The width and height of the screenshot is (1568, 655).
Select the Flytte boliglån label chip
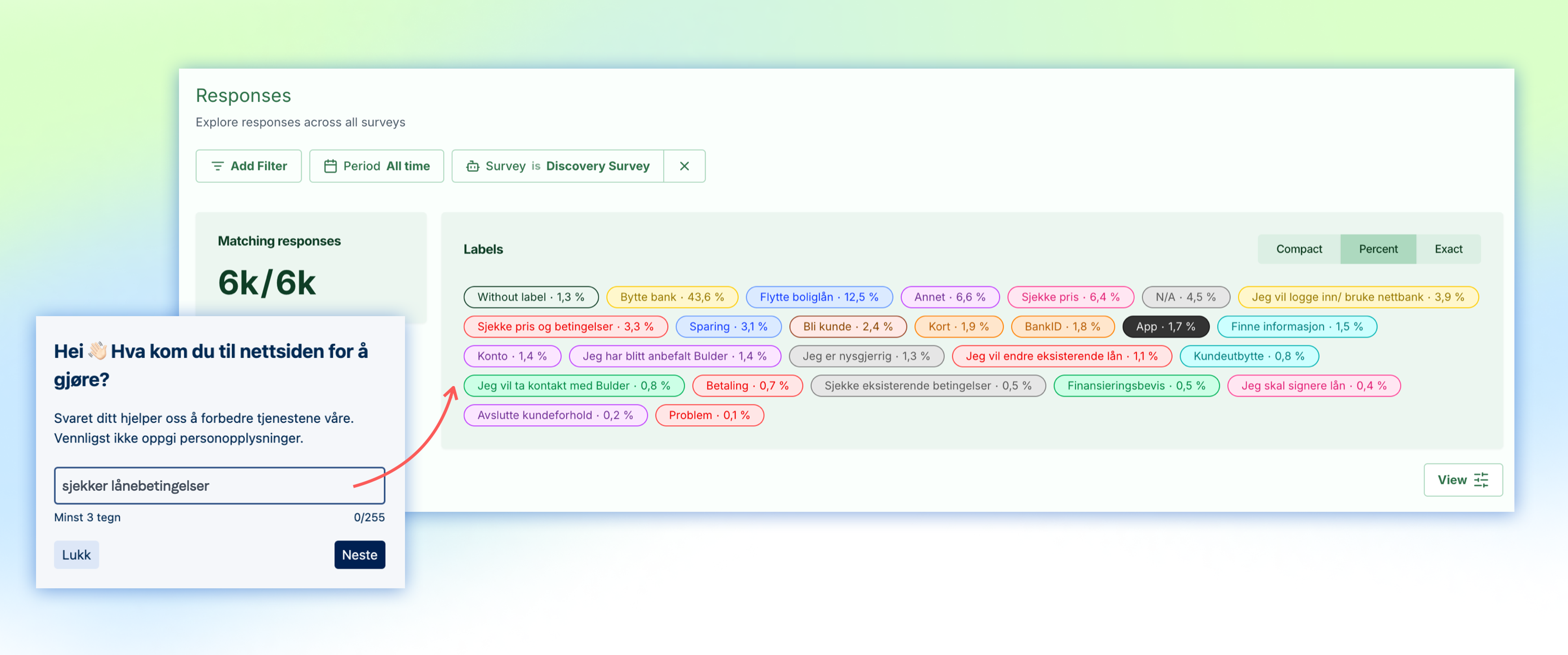tap(819, 297)
